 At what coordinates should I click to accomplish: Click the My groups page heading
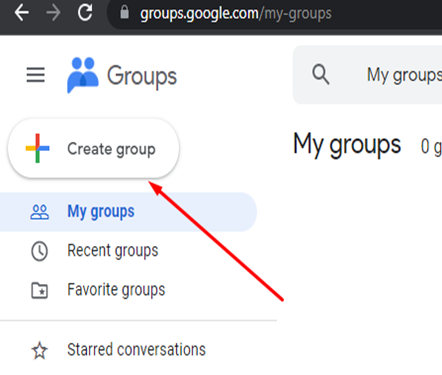[x=347, y=145]
